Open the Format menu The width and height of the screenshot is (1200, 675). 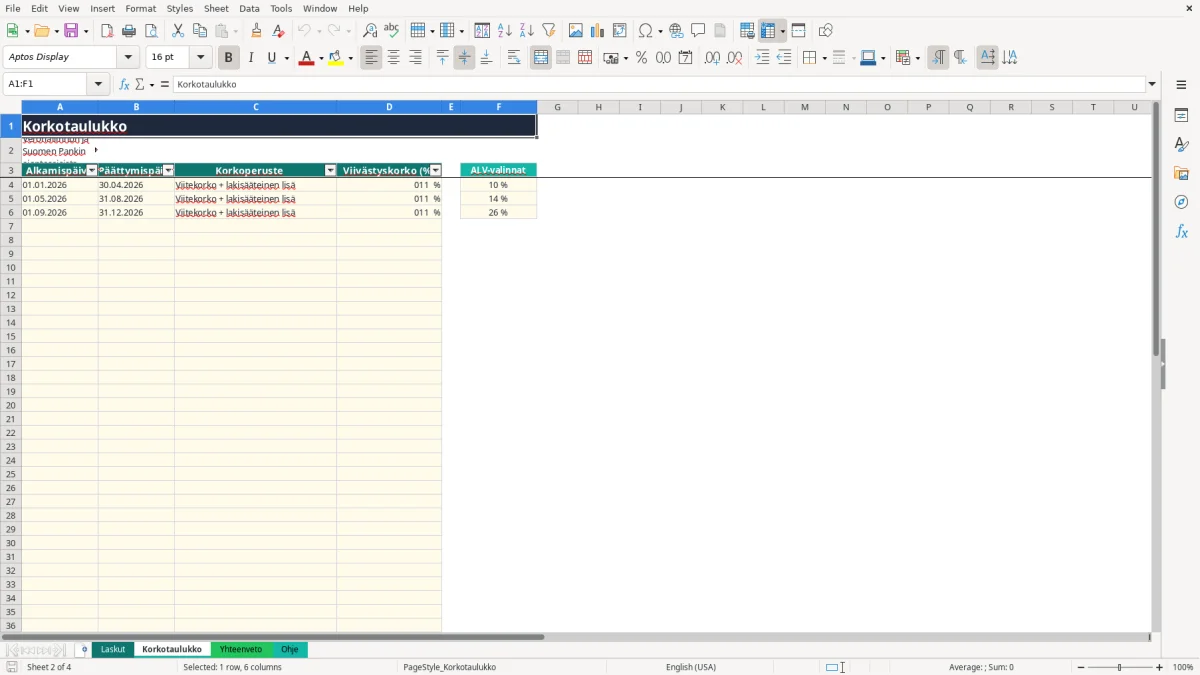point(141,8)
